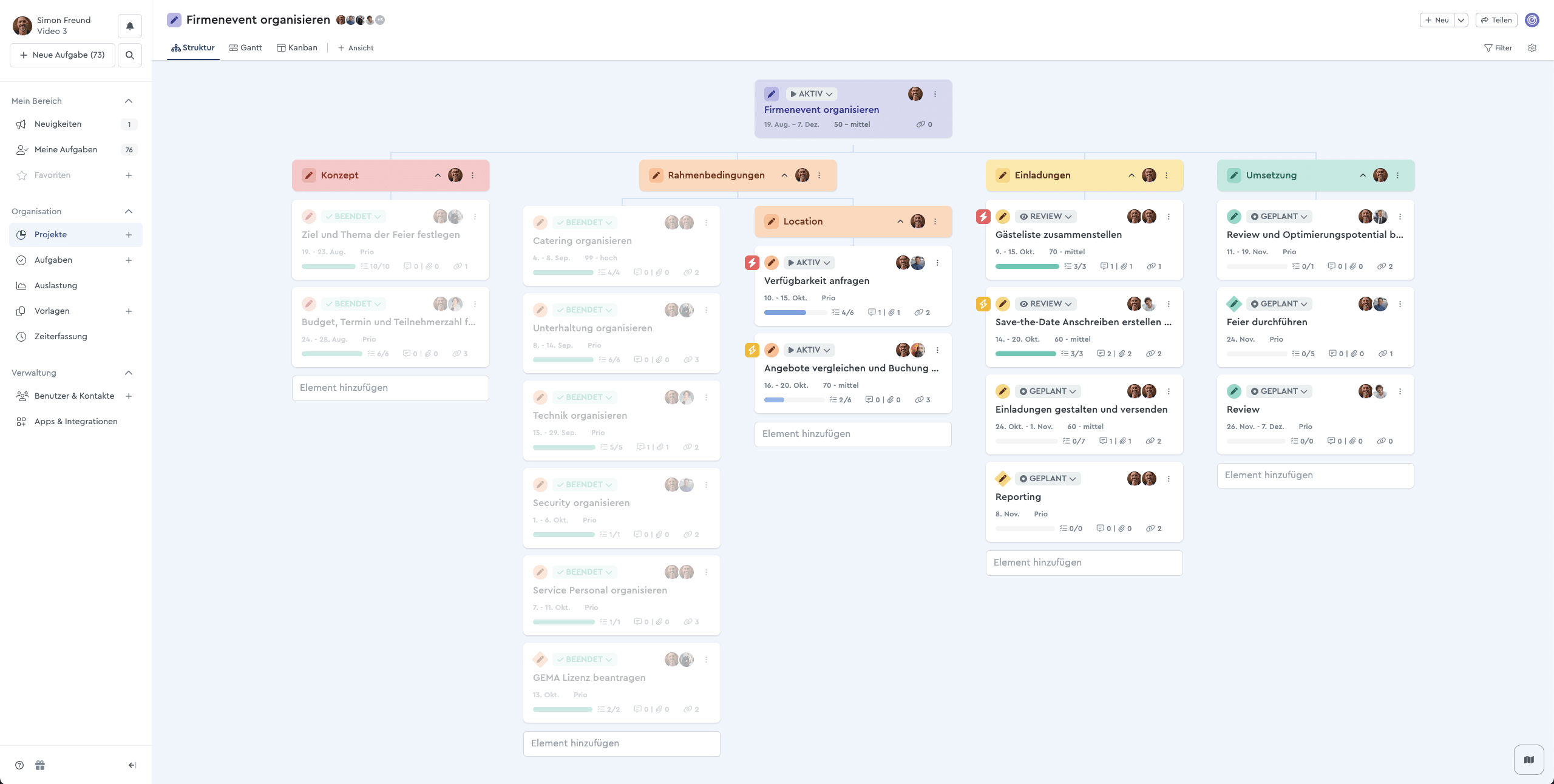1554x784 pixels.
Task: Switch to the Kanban tab
Action: click(x=297, y=48)
